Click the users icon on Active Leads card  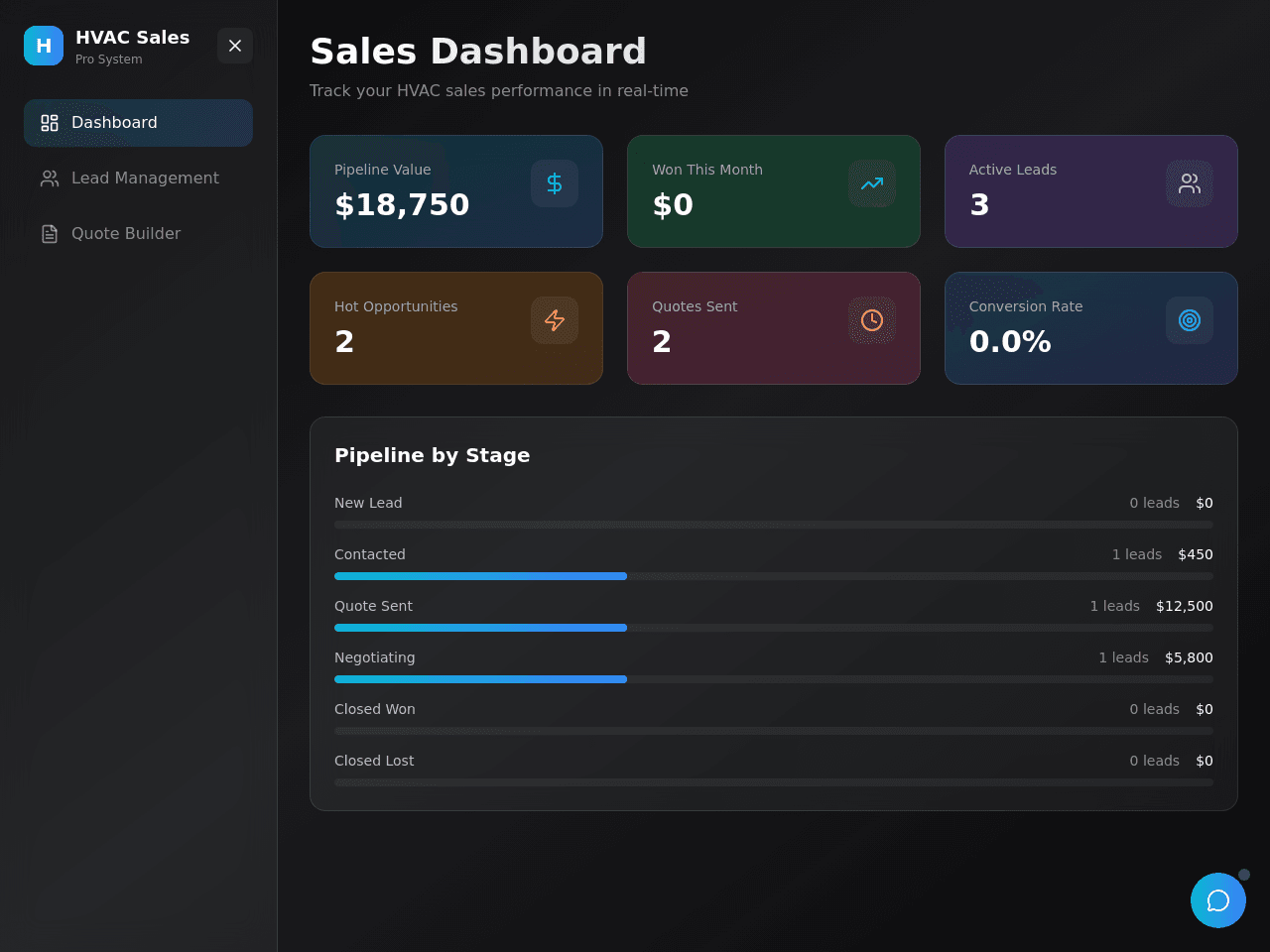coord(1190,183)
